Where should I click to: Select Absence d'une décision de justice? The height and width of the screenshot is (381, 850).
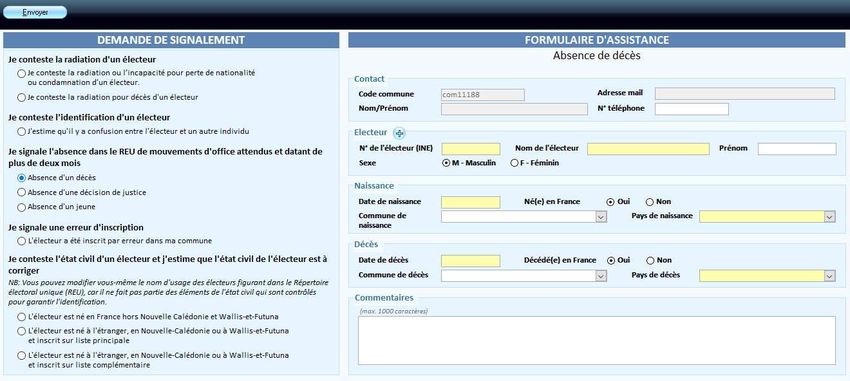click(21, 192)
